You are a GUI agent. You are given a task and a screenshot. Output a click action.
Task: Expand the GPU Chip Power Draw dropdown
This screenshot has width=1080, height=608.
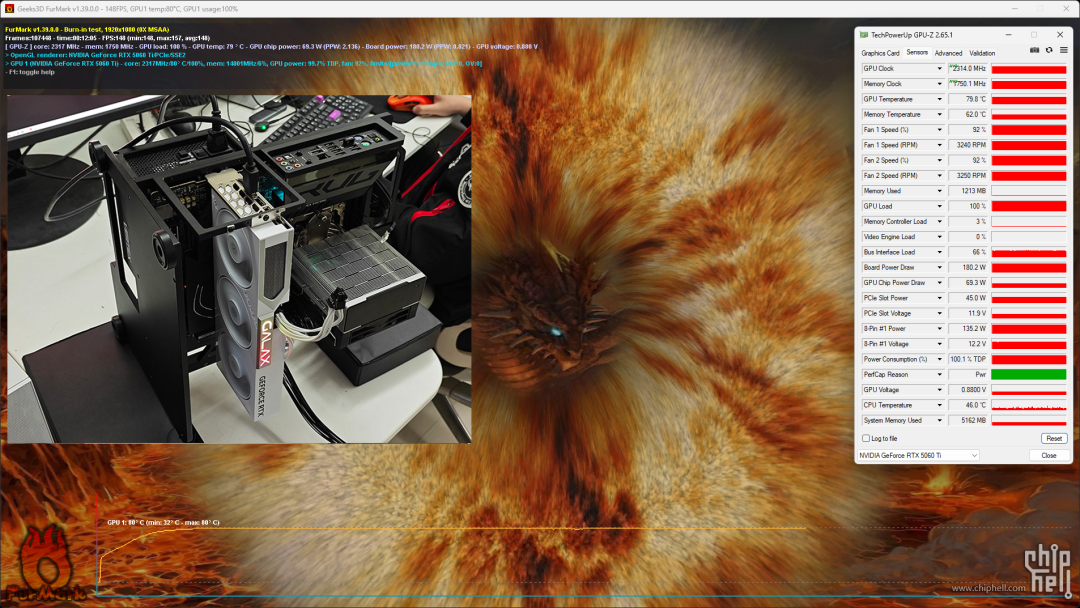939,282
